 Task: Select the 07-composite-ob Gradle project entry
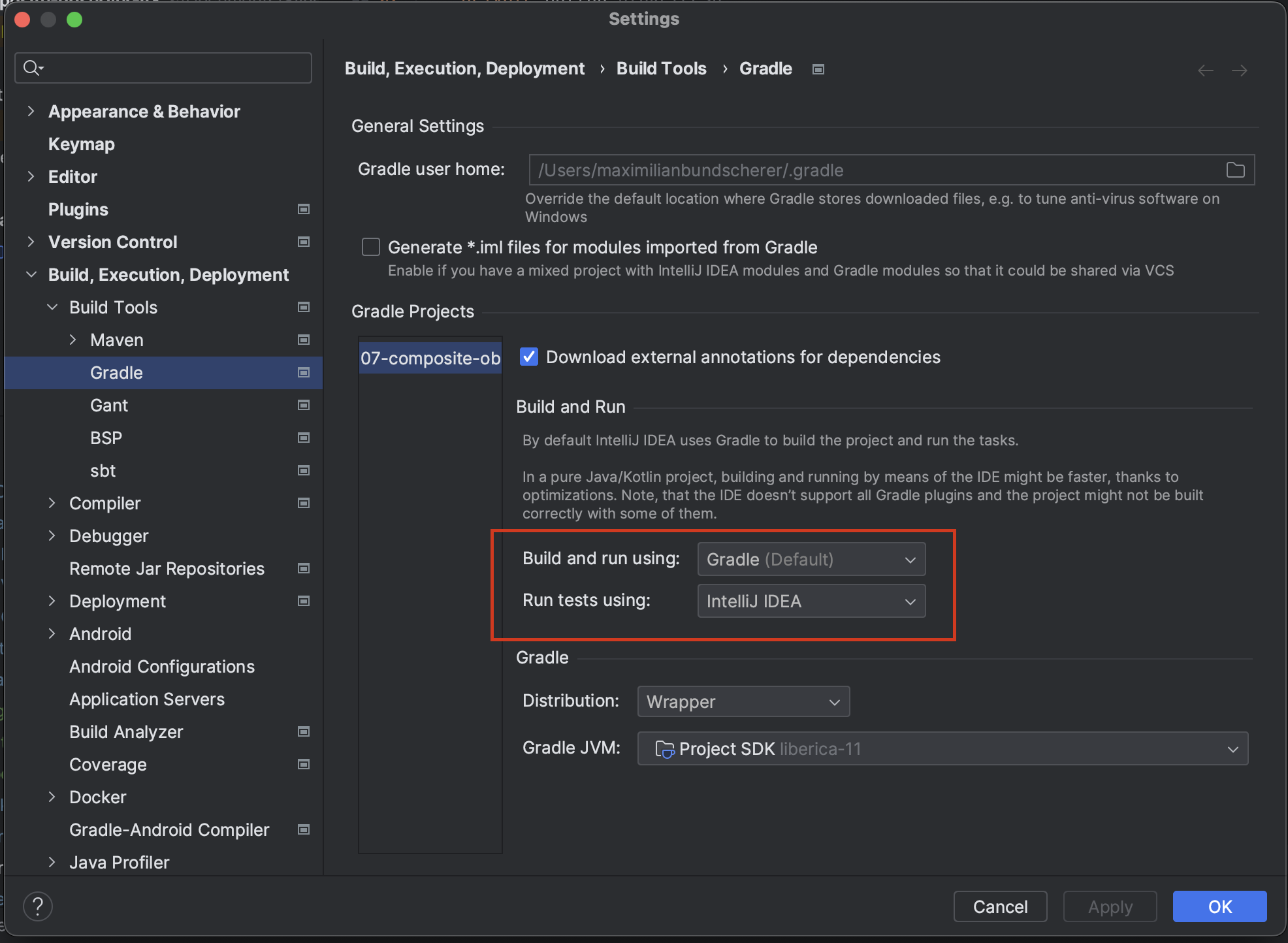[430, 358]
